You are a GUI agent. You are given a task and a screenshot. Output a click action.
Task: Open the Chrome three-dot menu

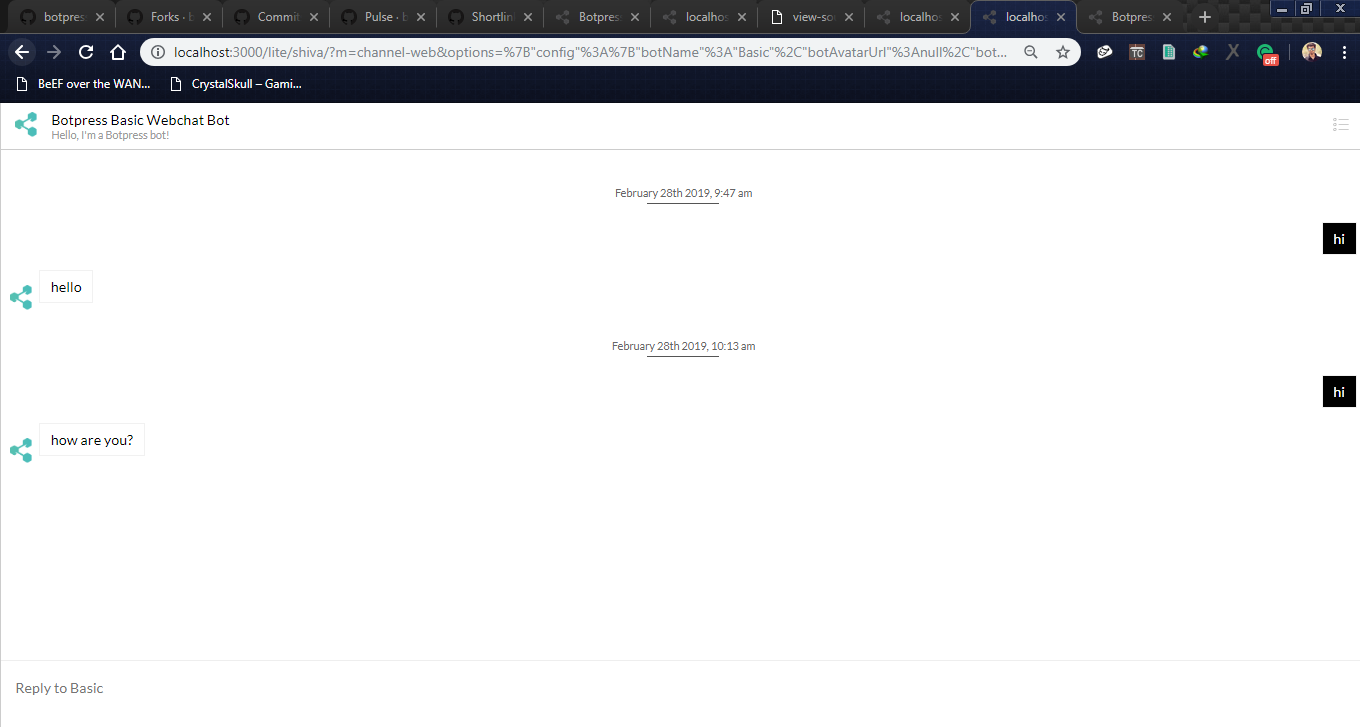point(1343,51)
